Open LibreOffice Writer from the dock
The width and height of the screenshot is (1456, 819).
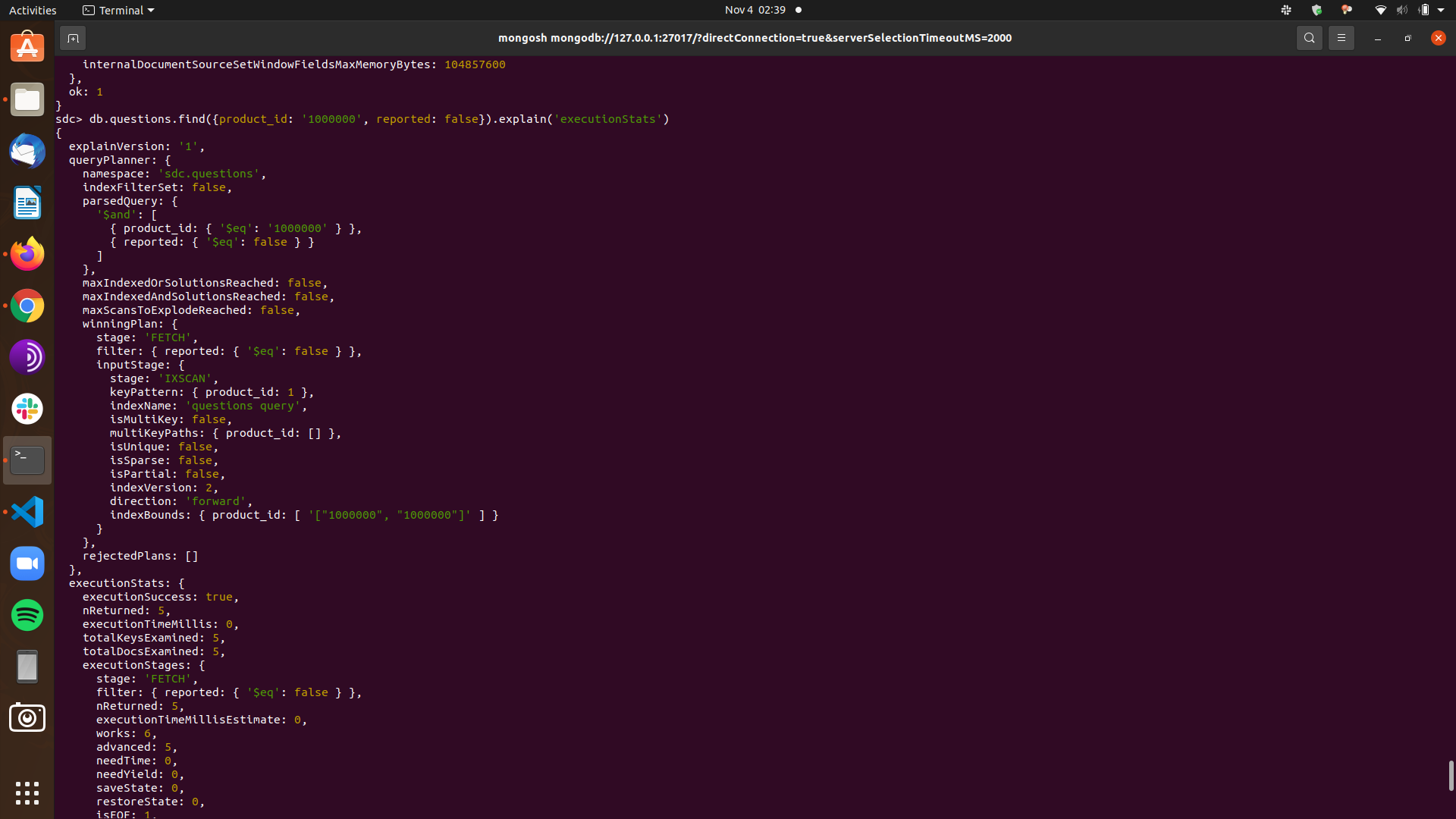coord(27,202)
